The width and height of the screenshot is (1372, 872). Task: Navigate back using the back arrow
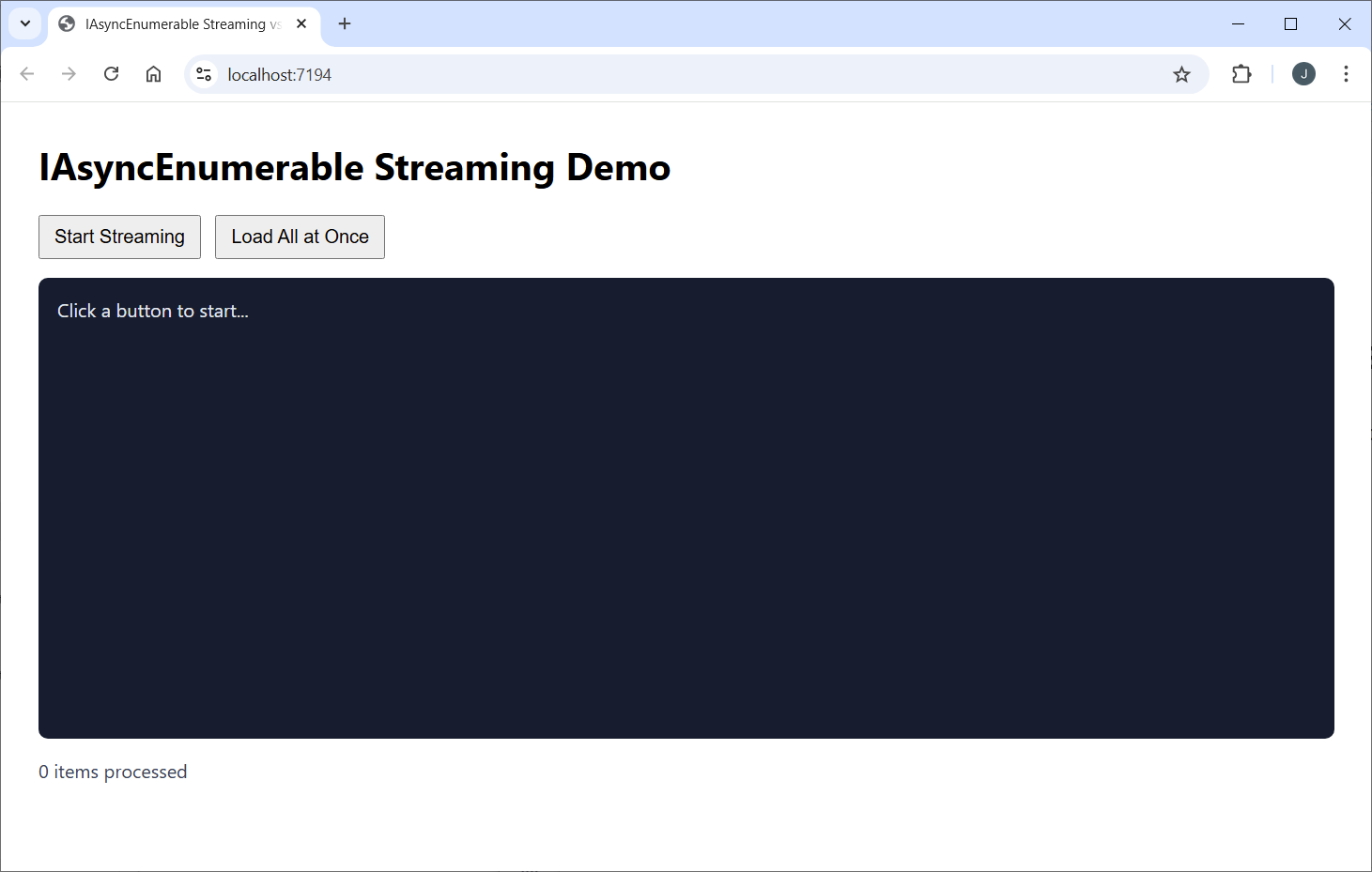click(26, 73)
